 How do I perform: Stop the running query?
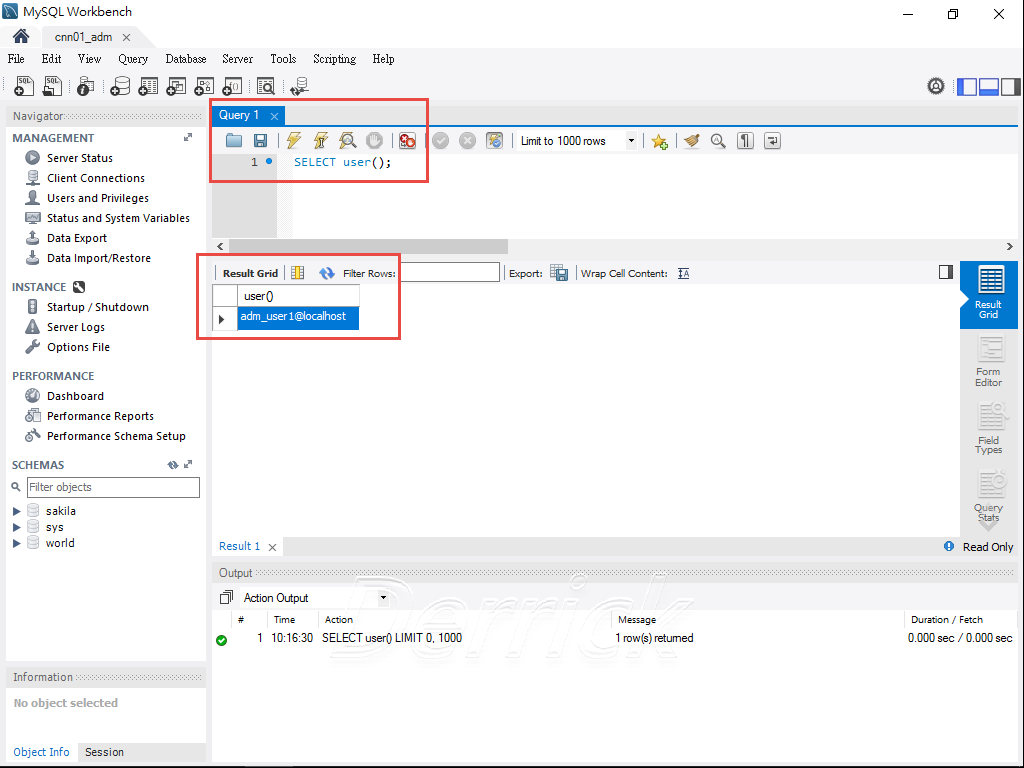coord(374,140)
